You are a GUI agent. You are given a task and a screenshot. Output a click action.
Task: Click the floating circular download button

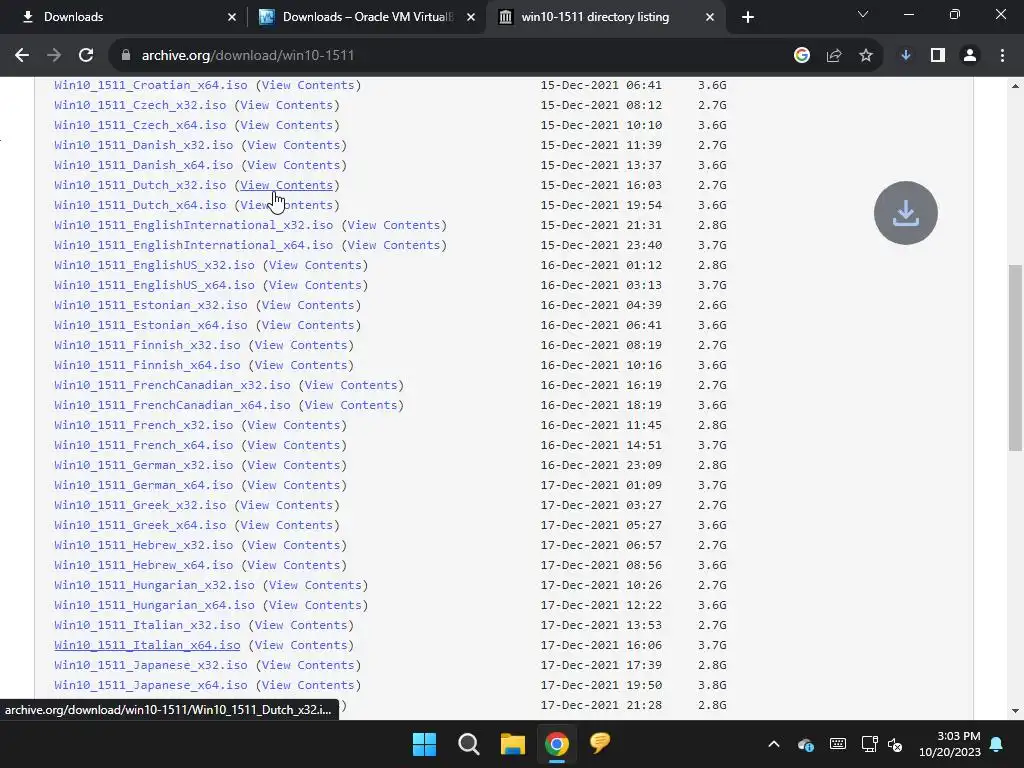tap(906, 213)
